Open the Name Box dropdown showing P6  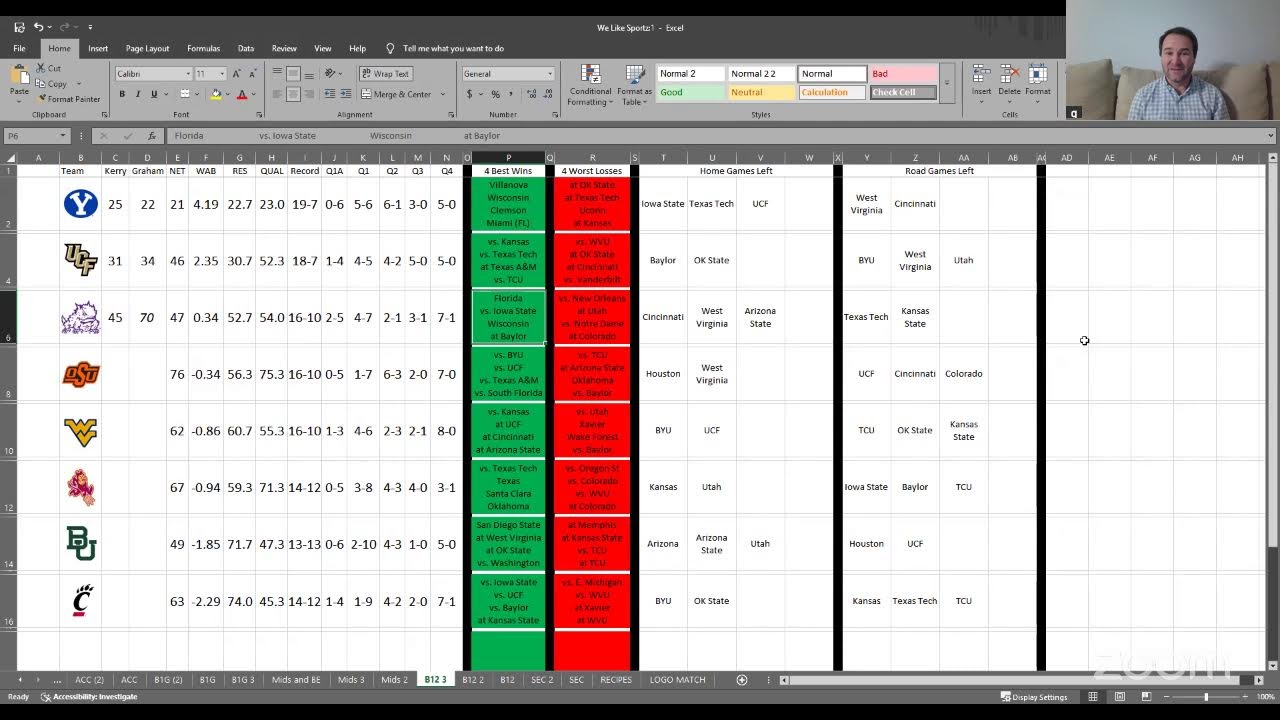62,136
